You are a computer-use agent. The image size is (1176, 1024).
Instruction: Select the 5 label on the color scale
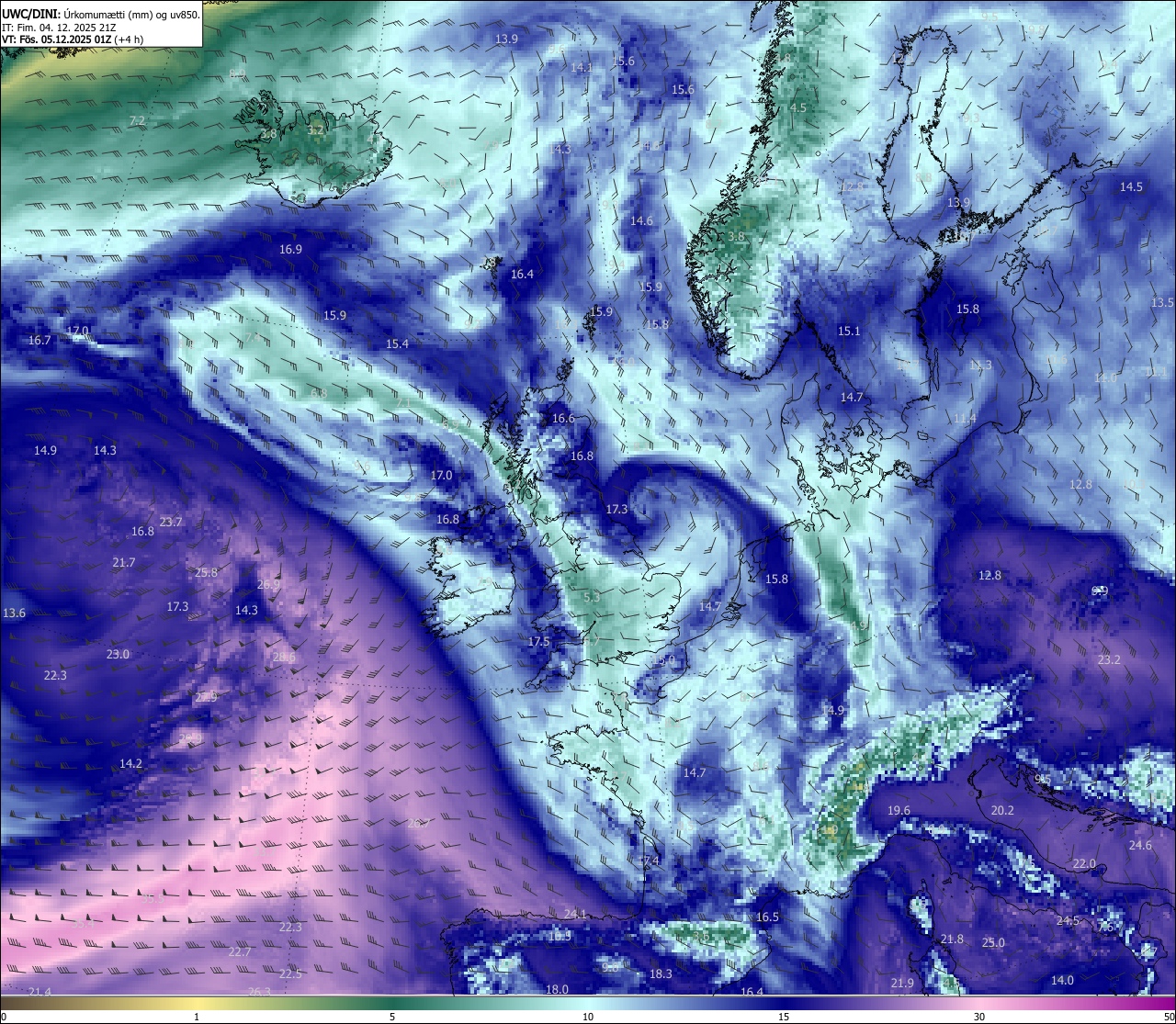pyautogui.click(x=392, y=1017)
